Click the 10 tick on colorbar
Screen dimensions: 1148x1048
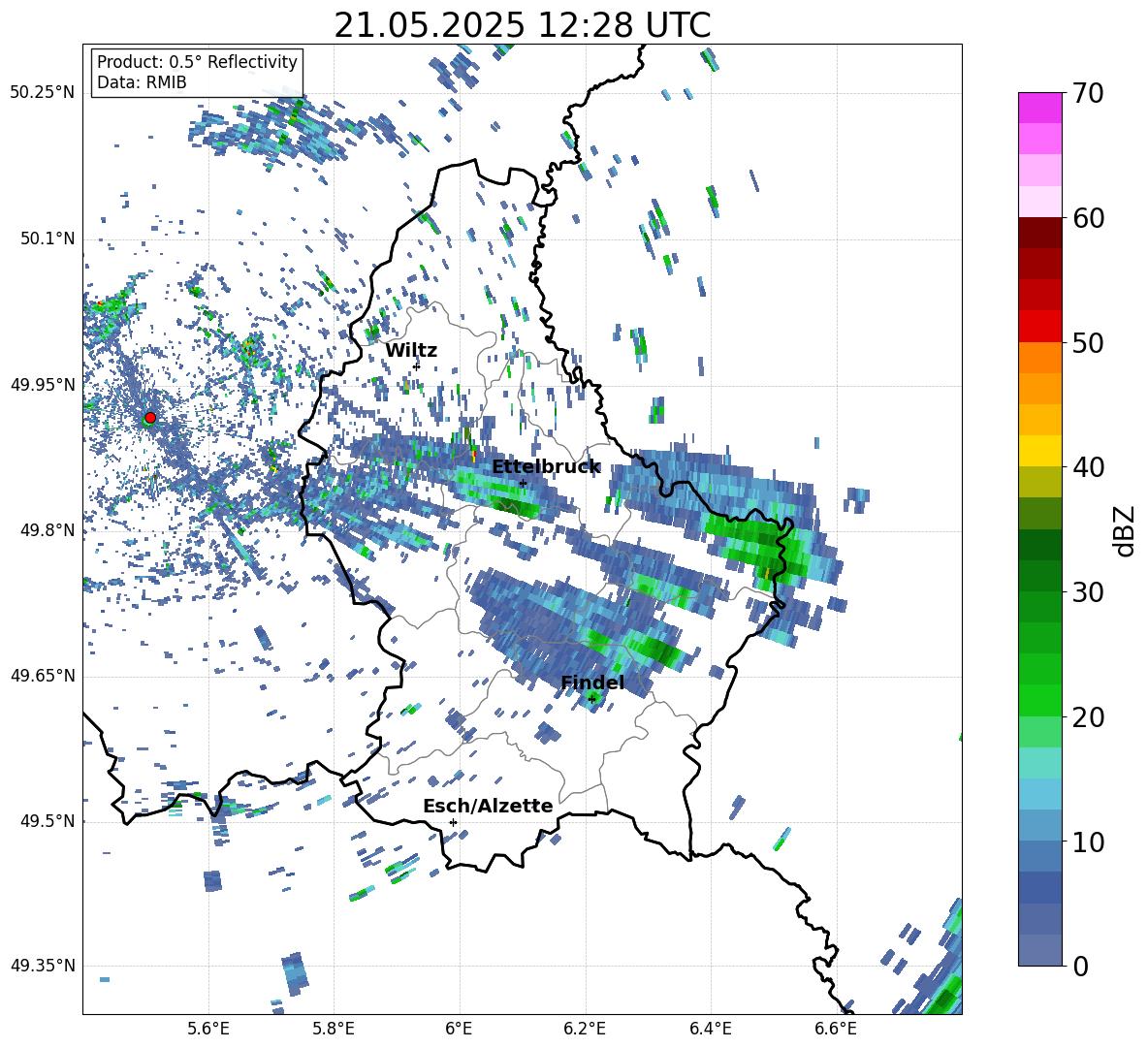pyautogui.click(x=1088, y=842)
